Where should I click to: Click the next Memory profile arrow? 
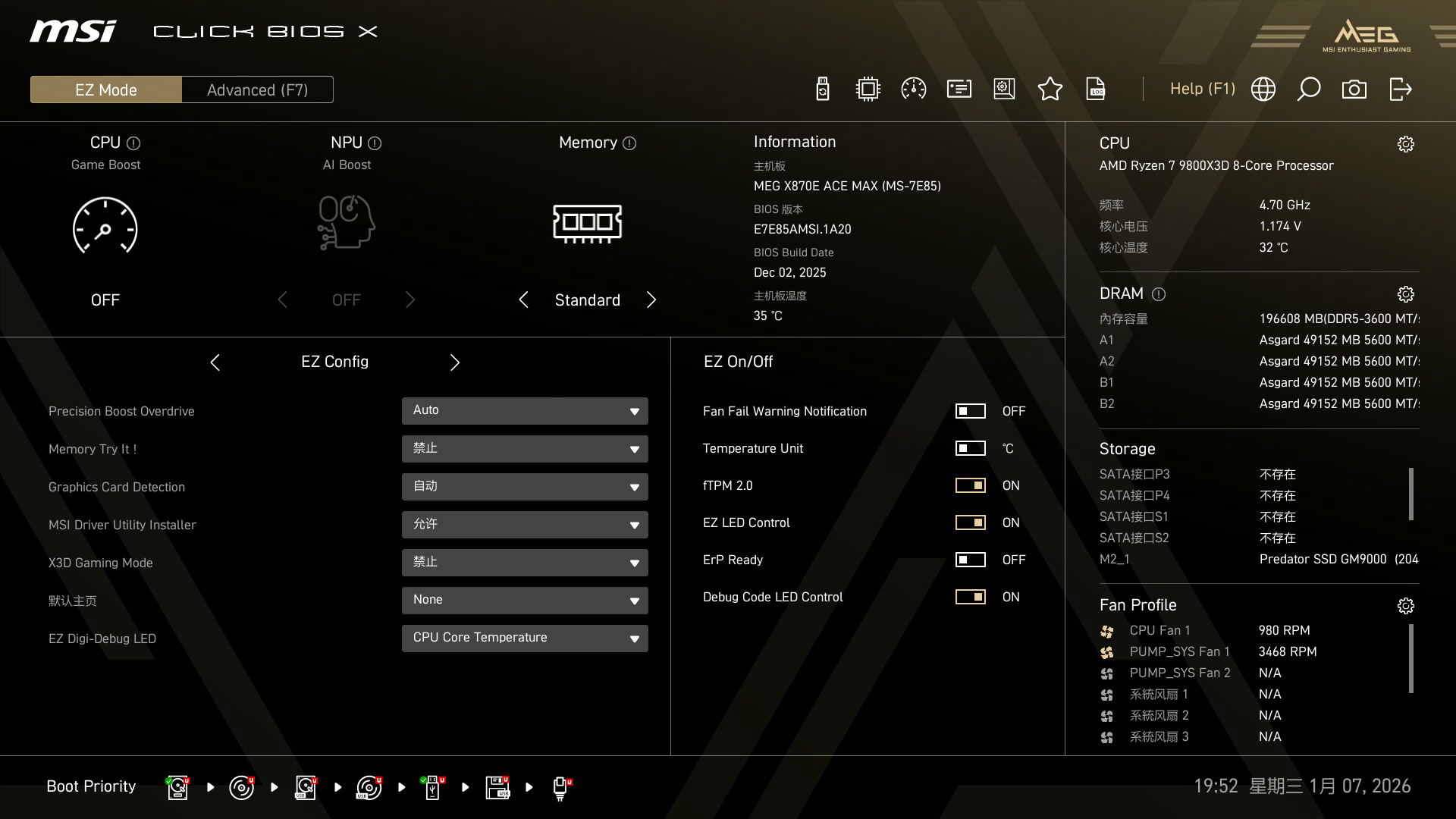pos(651,300)
